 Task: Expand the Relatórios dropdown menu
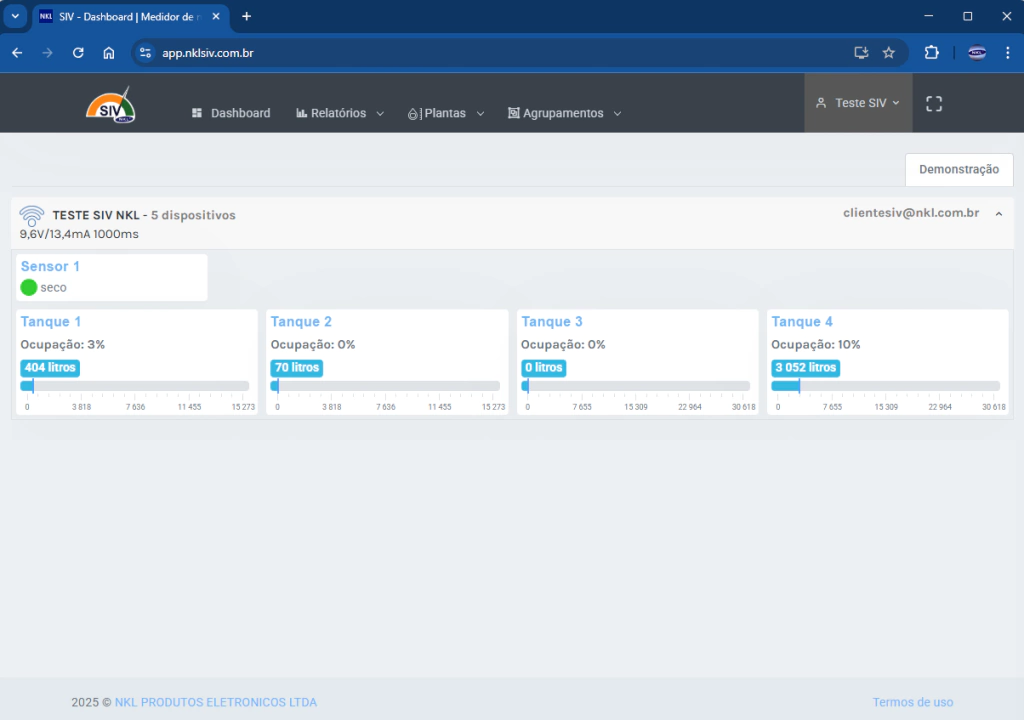tap(340, 114)
